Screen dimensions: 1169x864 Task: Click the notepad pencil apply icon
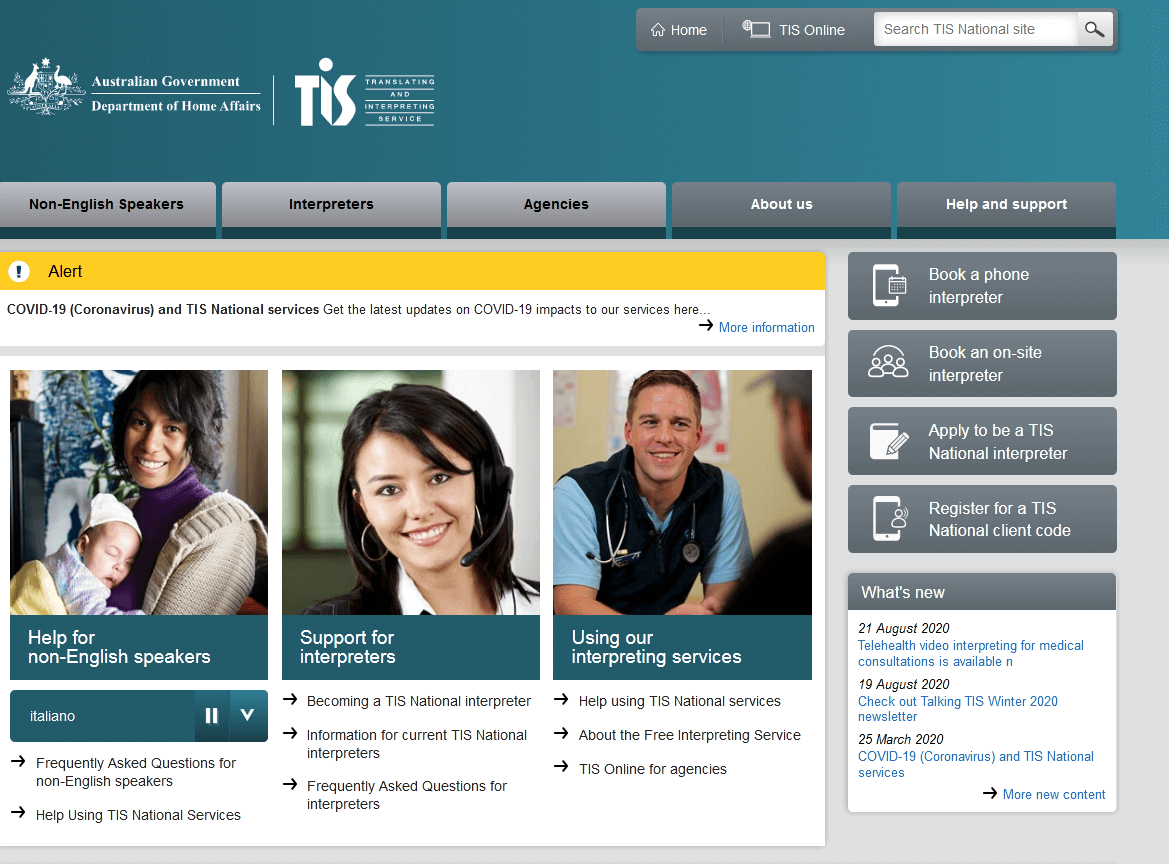point(889,441)
